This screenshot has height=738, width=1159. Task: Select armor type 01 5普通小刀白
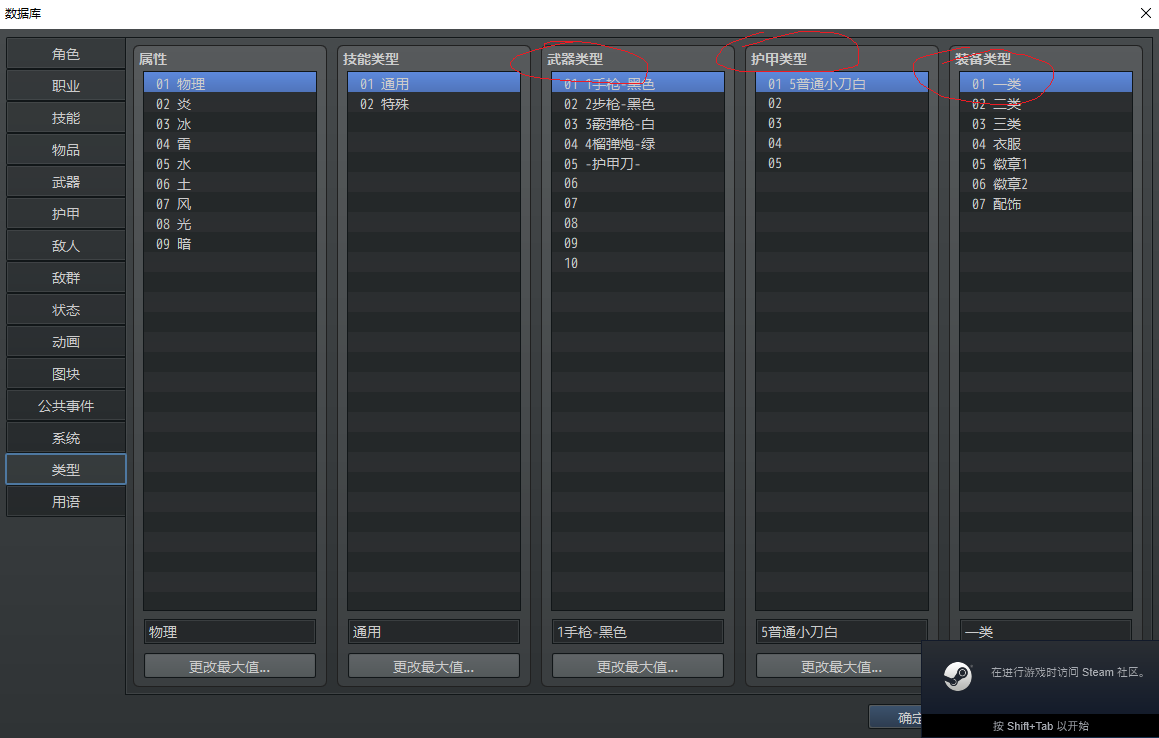click(842, 84)
